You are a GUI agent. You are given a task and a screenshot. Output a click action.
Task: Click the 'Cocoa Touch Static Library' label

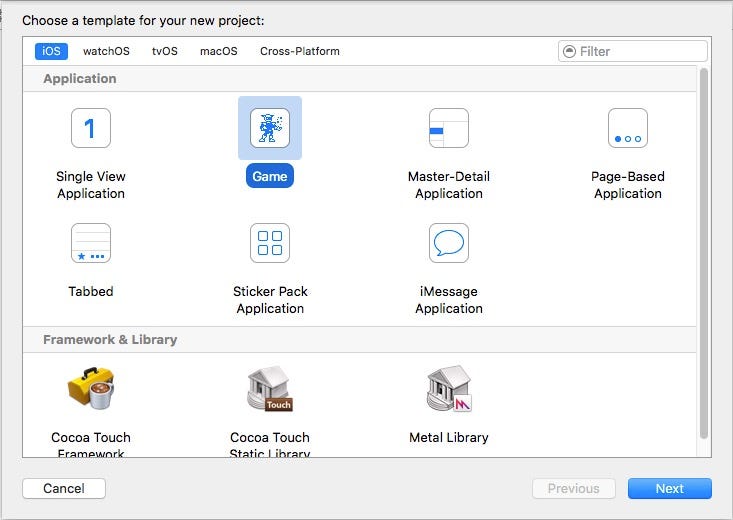point(270,444)
